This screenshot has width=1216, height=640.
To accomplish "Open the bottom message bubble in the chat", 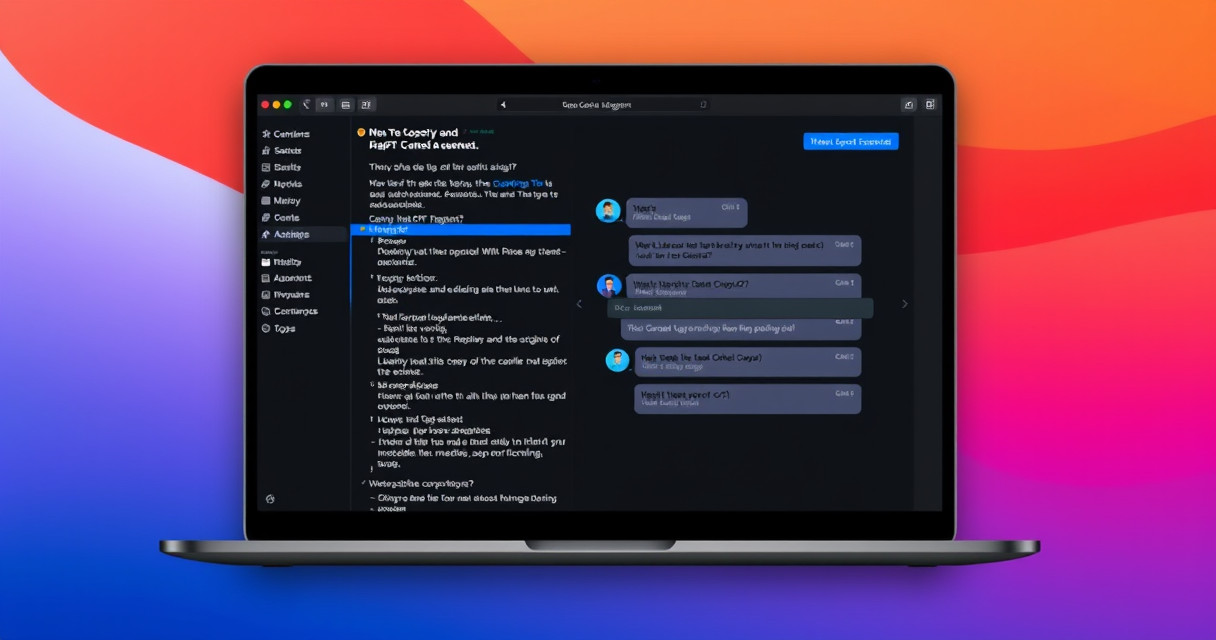I will (747, 399).
